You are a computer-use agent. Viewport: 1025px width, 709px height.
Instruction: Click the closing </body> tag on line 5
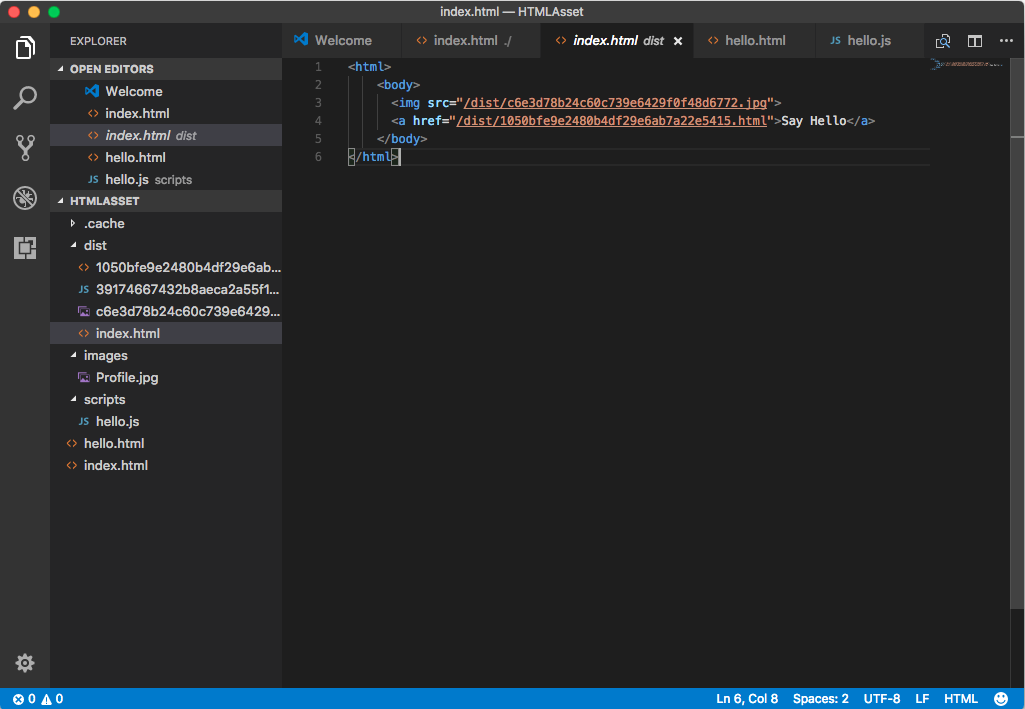(402, 139)
